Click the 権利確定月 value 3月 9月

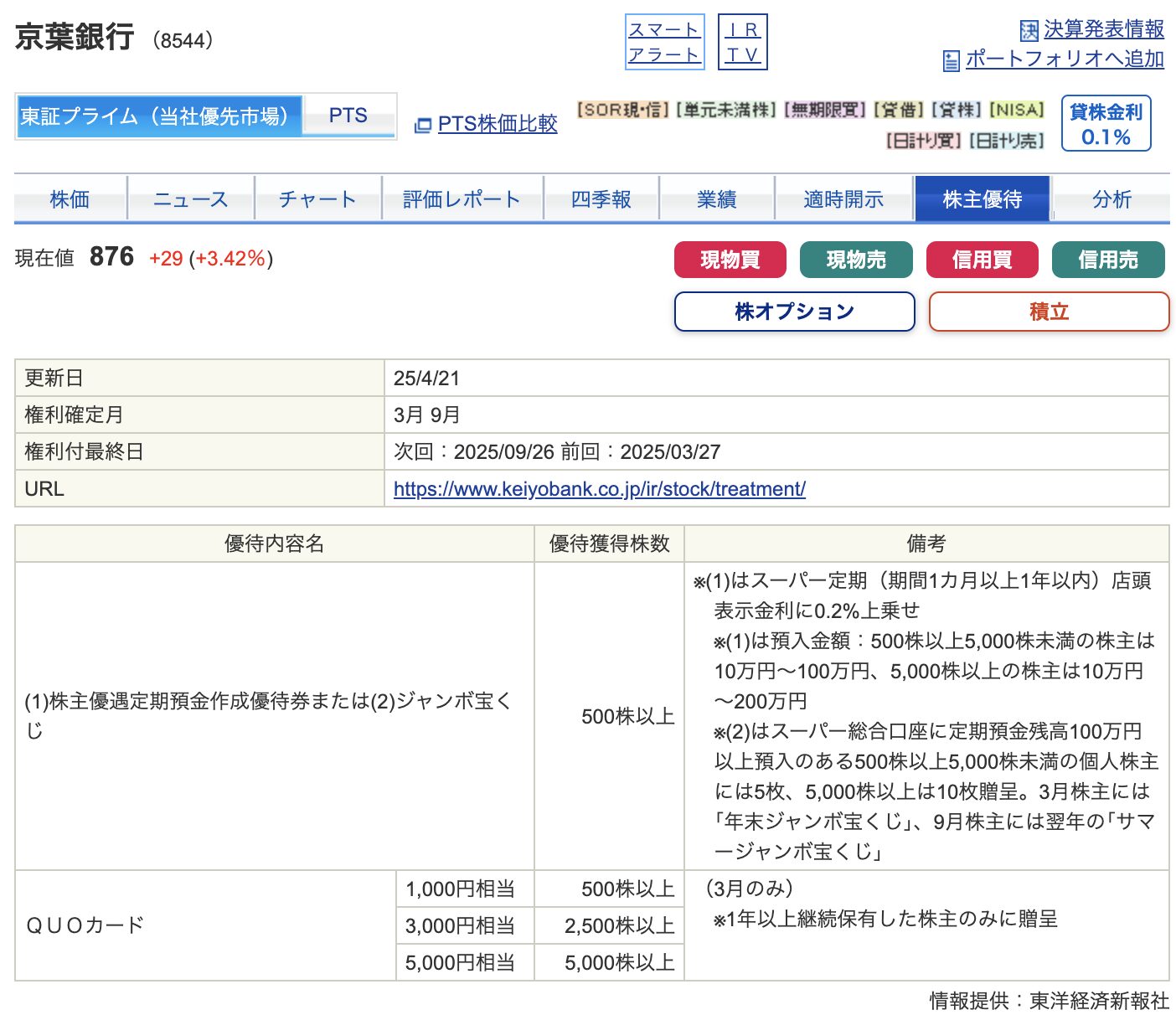click(x=426, y=415)
